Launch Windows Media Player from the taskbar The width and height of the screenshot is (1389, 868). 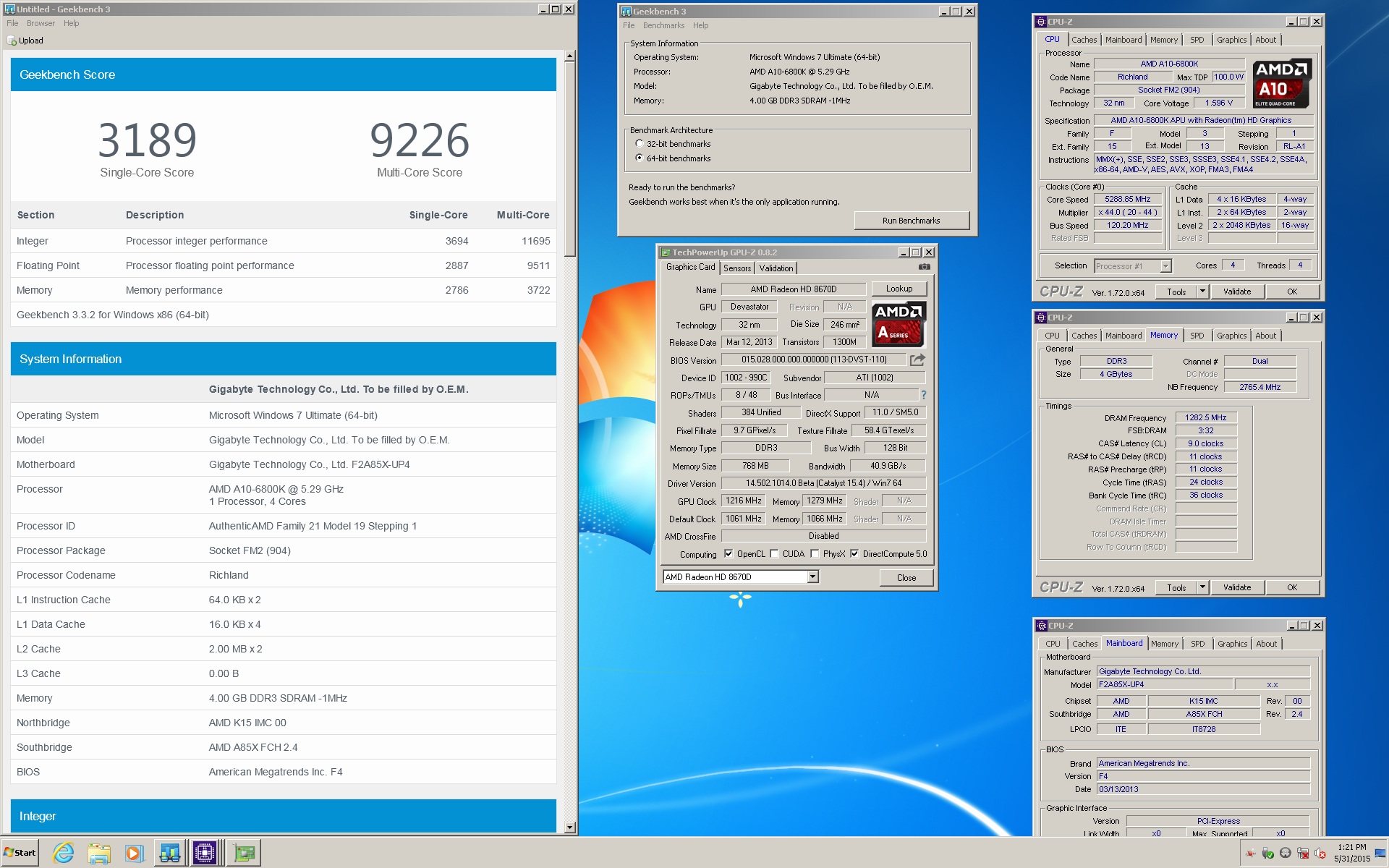pyautogui.click(x=134, y=854)
